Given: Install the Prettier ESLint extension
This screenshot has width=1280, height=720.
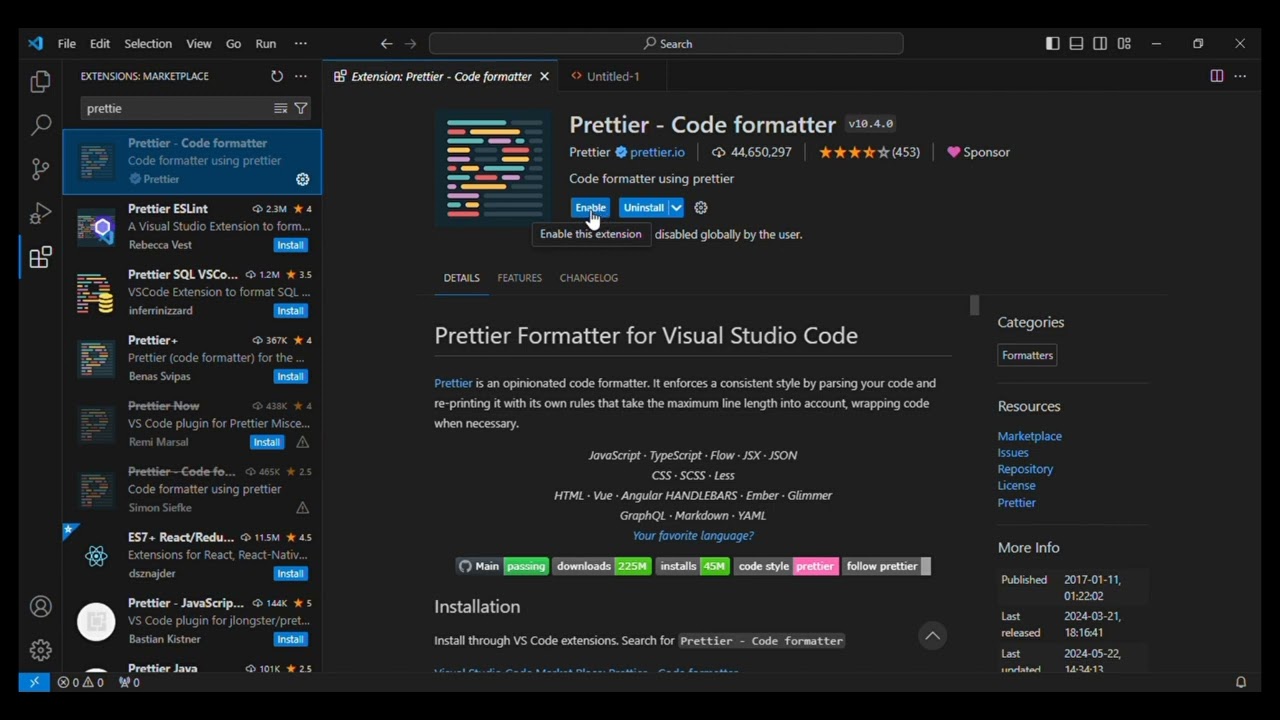Looking at the screenshot, I should point(290,245).
